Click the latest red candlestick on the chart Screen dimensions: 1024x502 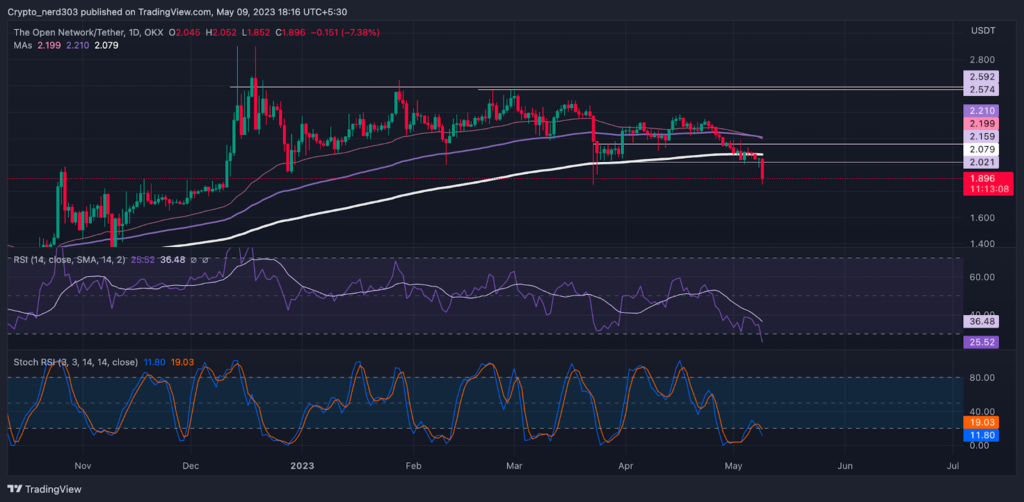763,169
